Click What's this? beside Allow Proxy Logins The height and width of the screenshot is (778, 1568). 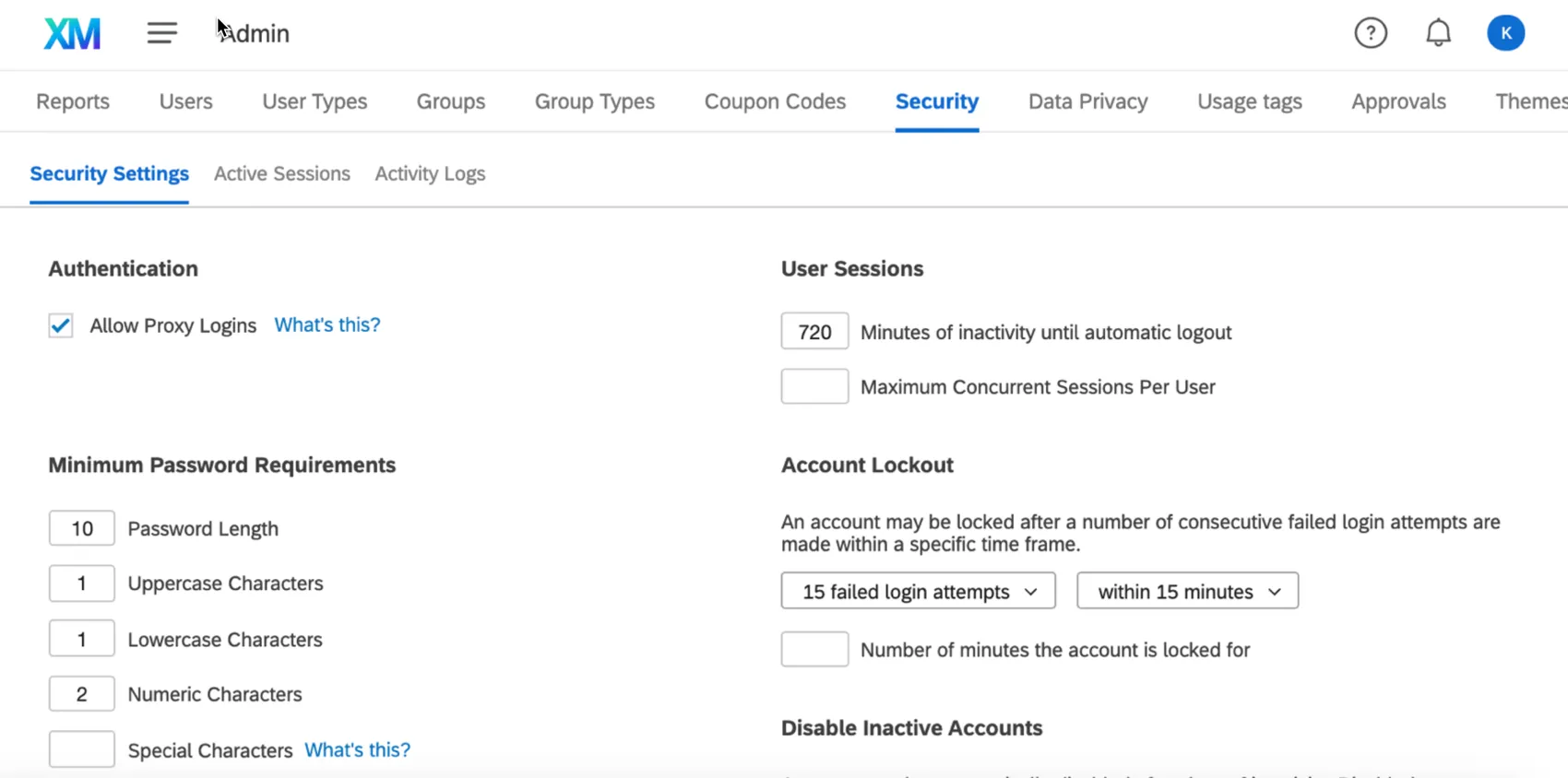[x=327, y=324]
